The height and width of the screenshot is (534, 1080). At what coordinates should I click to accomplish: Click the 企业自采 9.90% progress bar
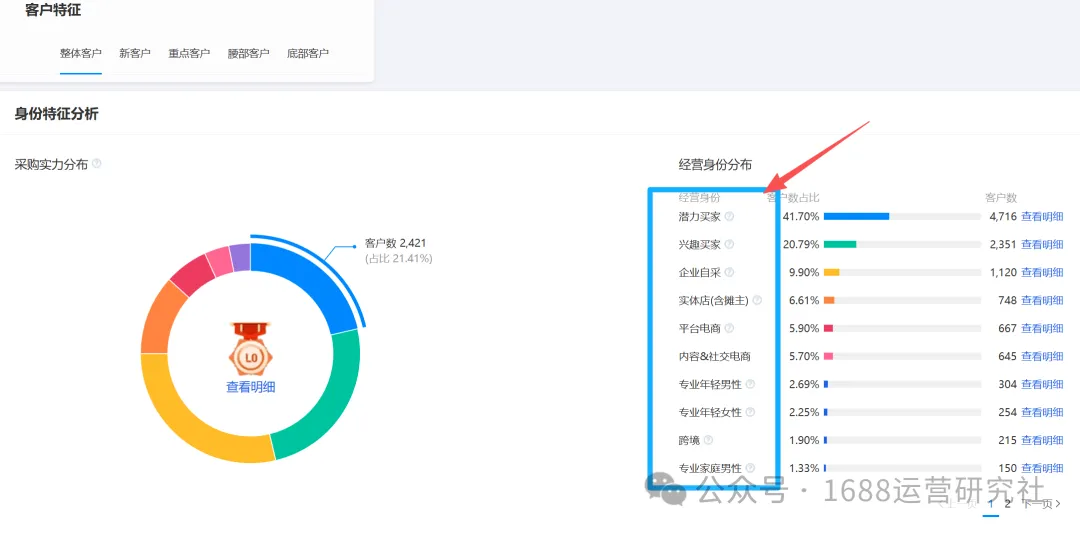[902, 272]
